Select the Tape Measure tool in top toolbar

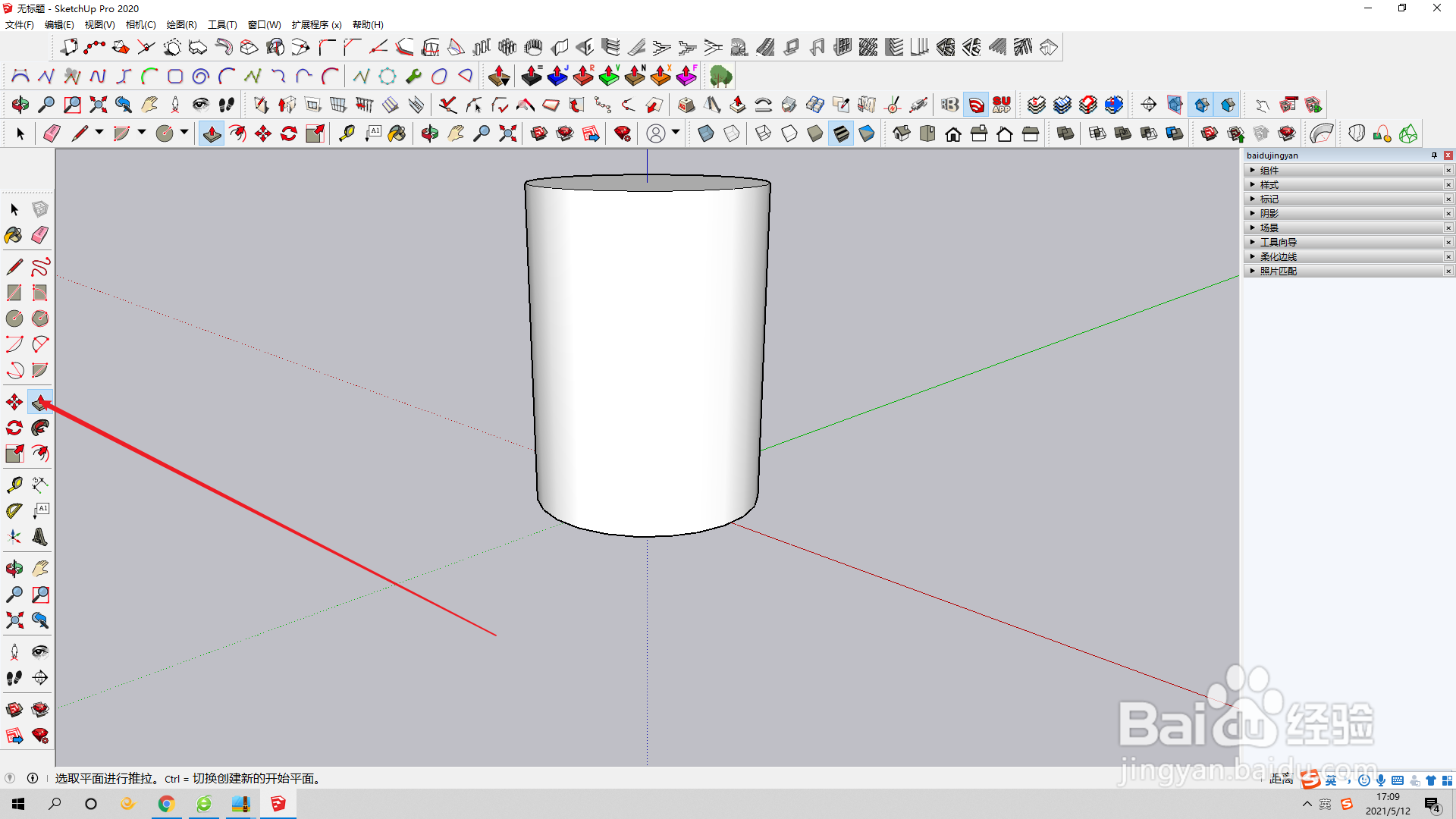(347, 133)
